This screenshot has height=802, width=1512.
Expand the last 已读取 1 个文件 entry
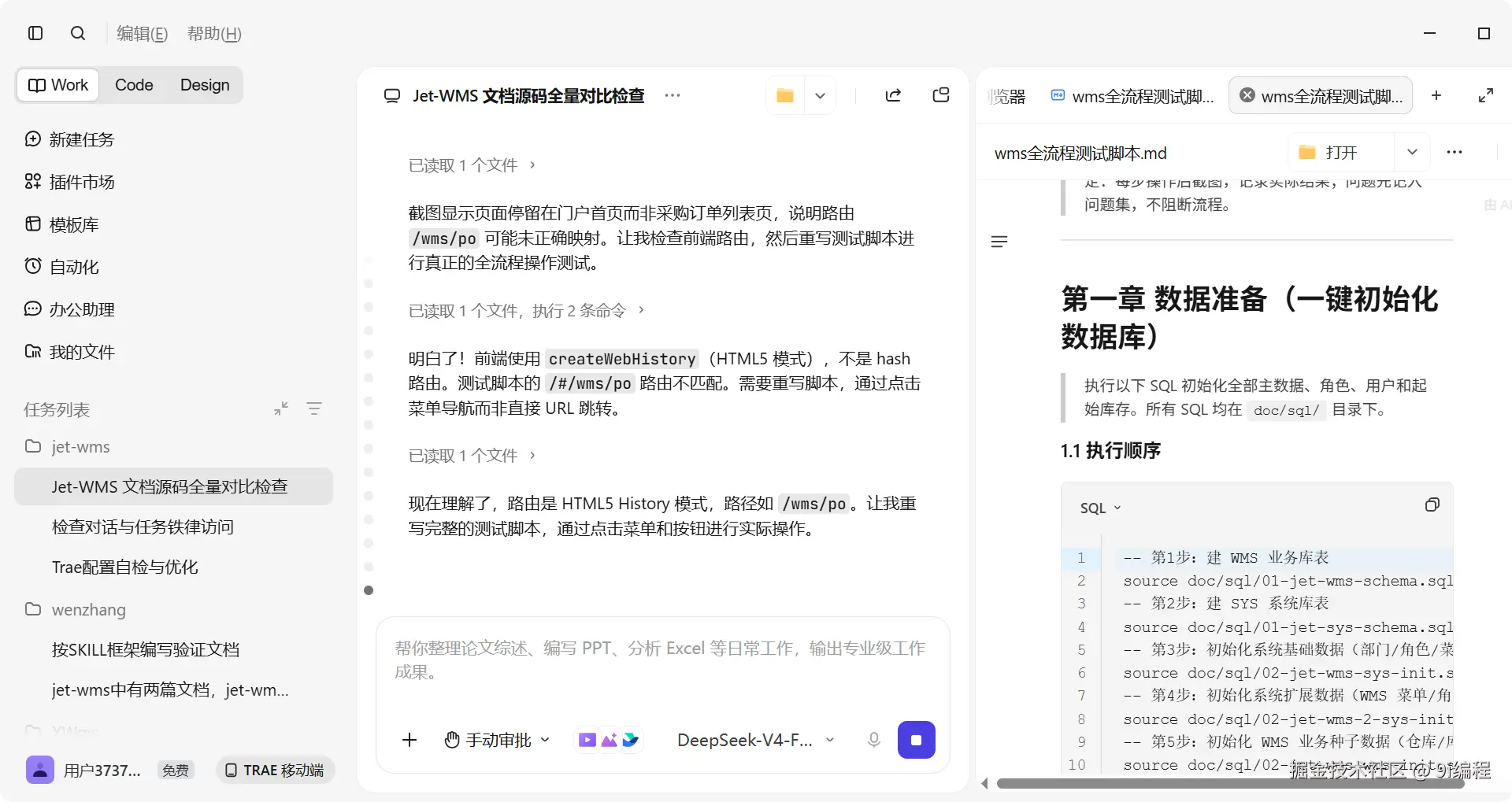click(472, 456)
